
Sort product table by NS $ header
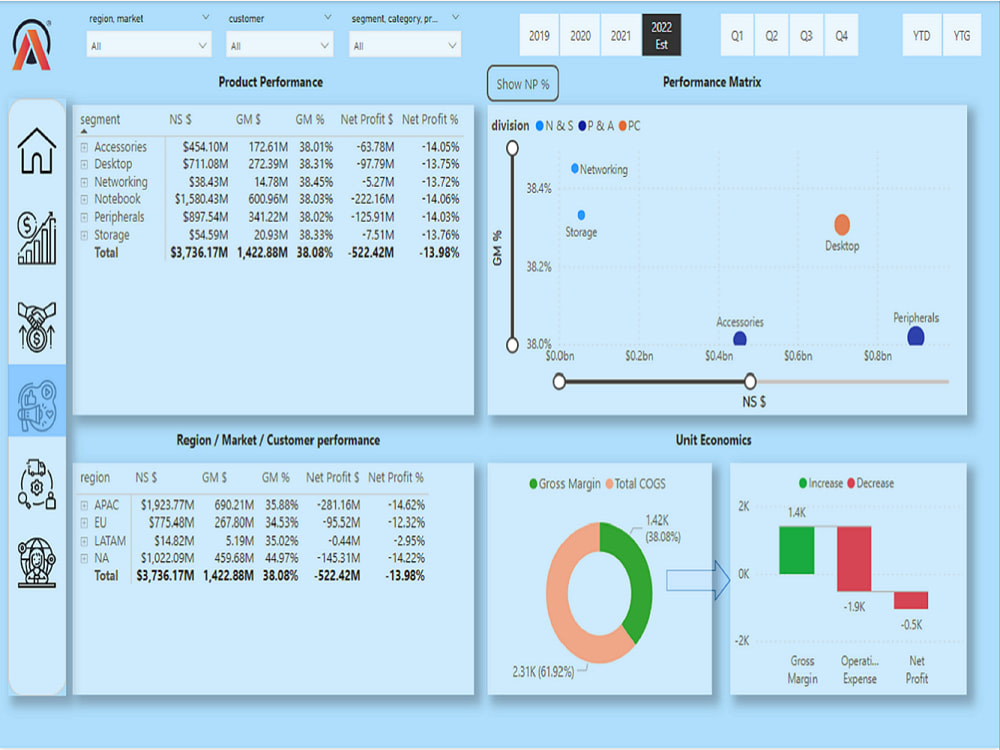coord(180,119)
